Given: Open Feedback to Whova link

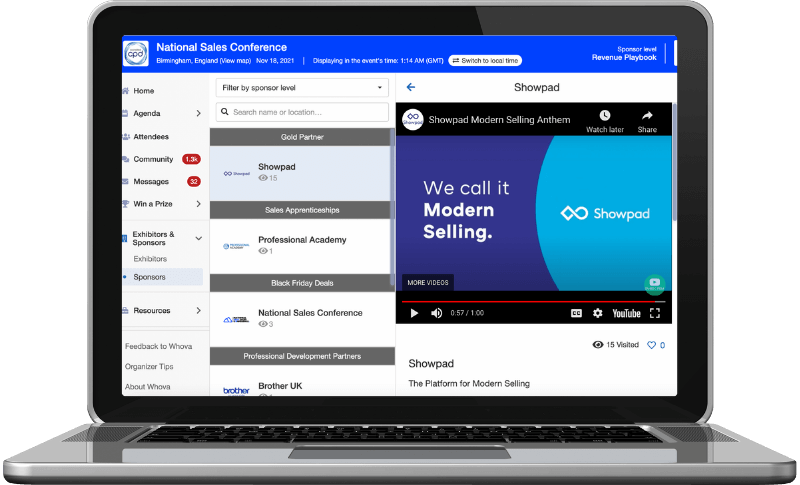Looking at the screenshot, I should point(158,346).
